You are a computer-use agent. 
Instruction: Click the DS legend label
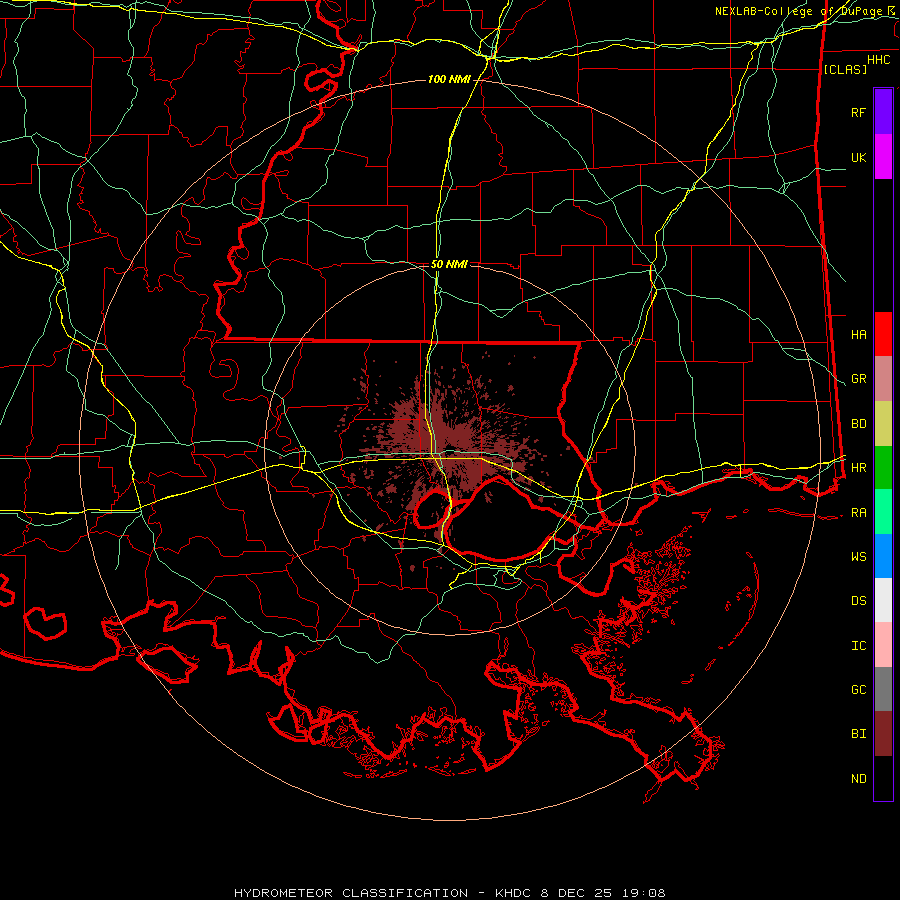click(x=858, y=601)
